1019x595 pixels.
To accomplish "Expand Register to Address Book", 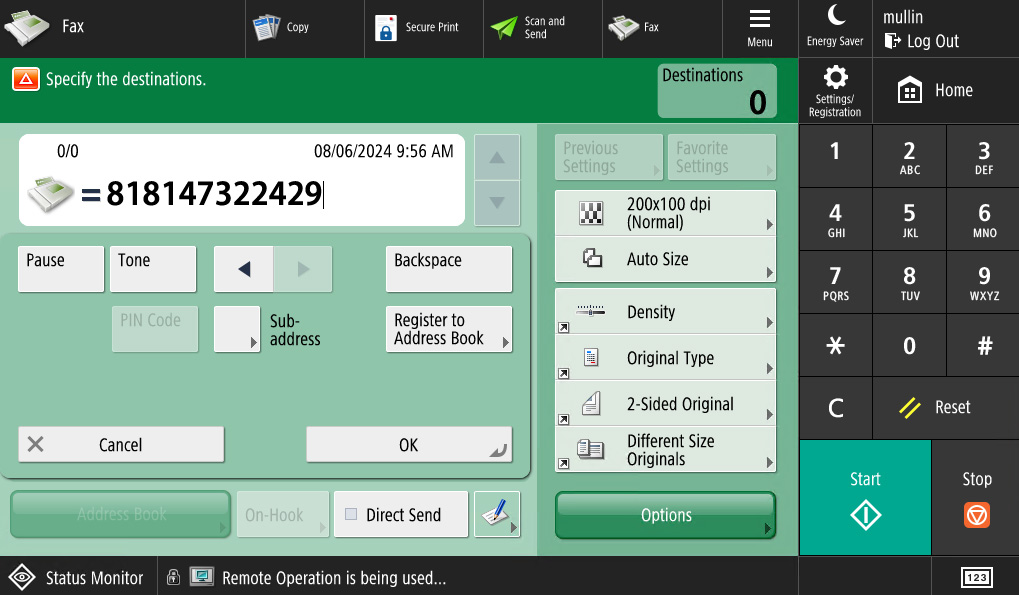I will coord(449,329).
